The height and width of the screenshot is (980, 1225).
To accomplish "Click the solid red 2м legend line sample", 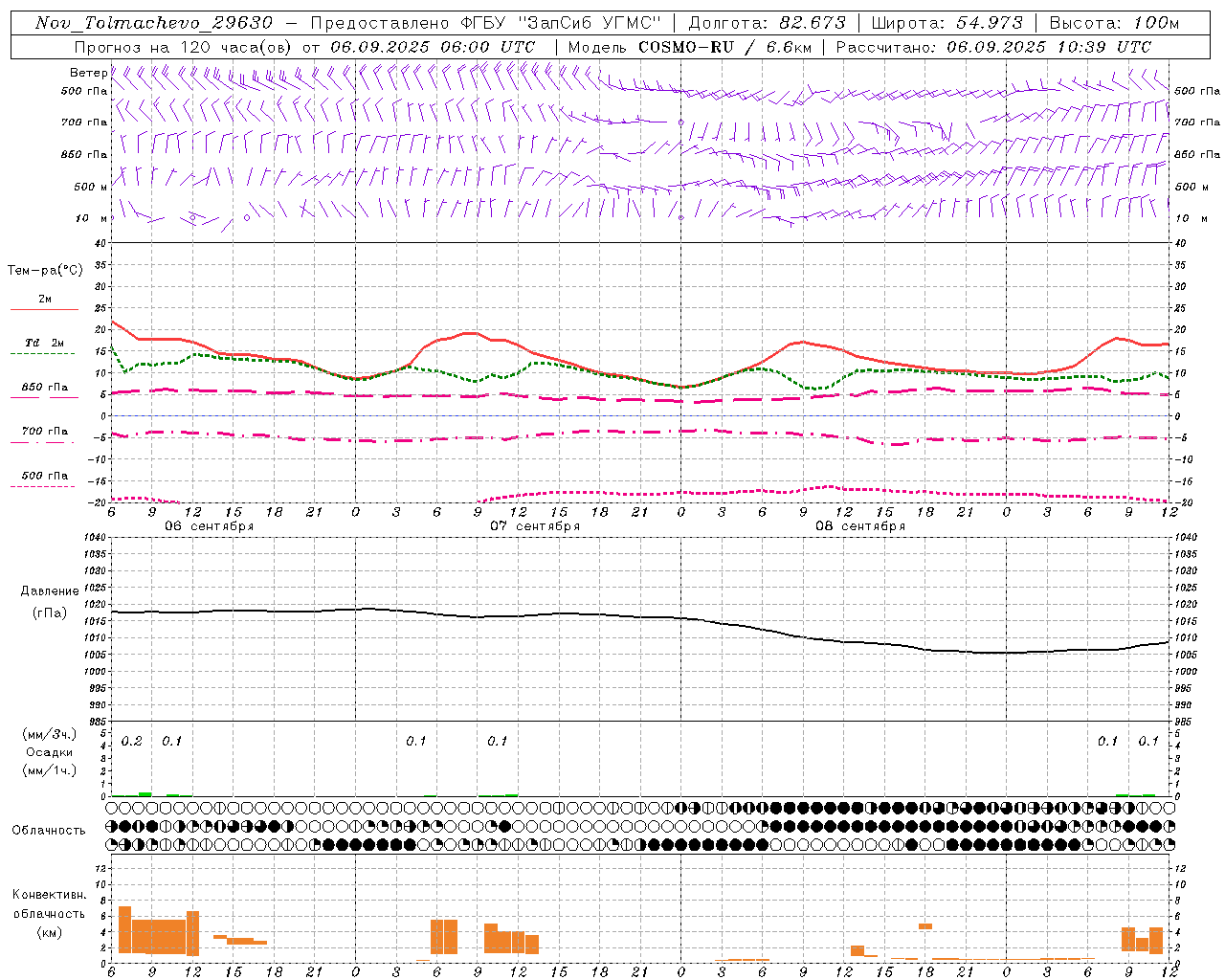I will pyautogui.click(x=44, y=309).
